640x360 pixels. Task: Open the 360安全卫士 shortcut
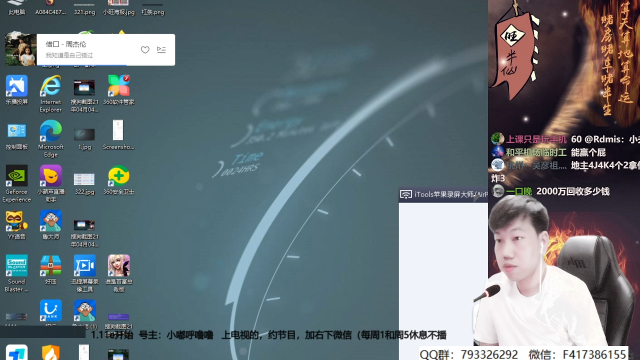pos(119,180)
